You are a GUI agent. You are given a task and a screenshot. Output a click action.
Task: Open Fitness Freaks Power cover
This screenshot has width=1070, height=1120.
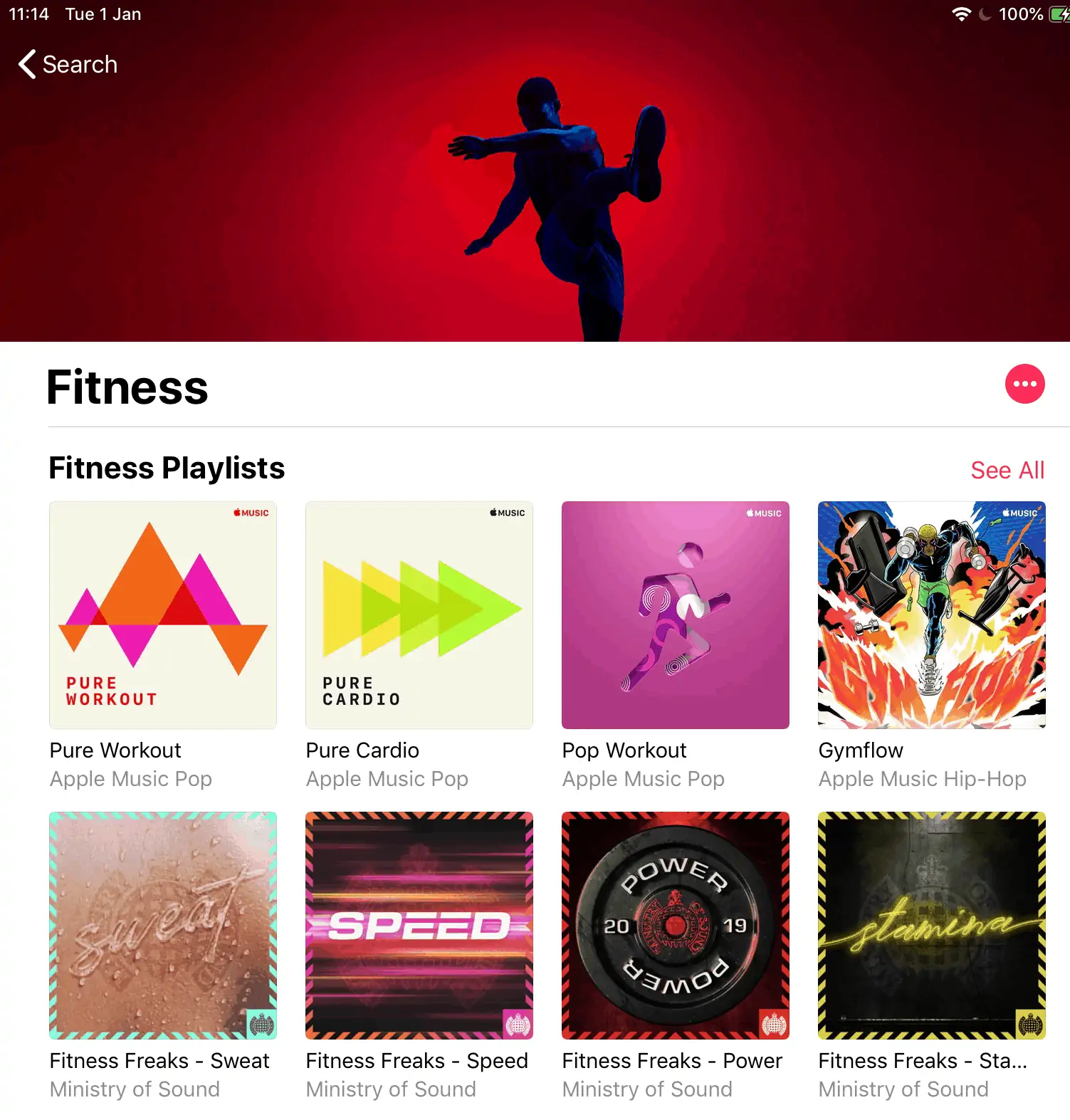coord(676,926)
